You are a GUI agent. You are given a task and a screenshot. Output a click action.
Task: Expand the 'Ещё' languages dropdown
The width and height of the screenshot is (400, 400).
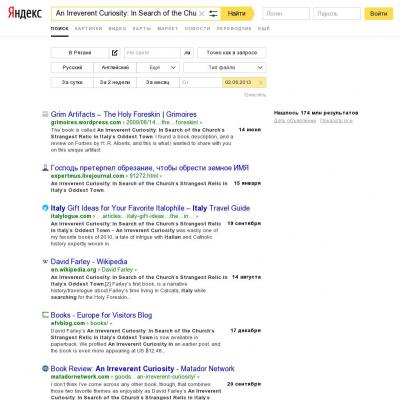[x=158, y=67]
